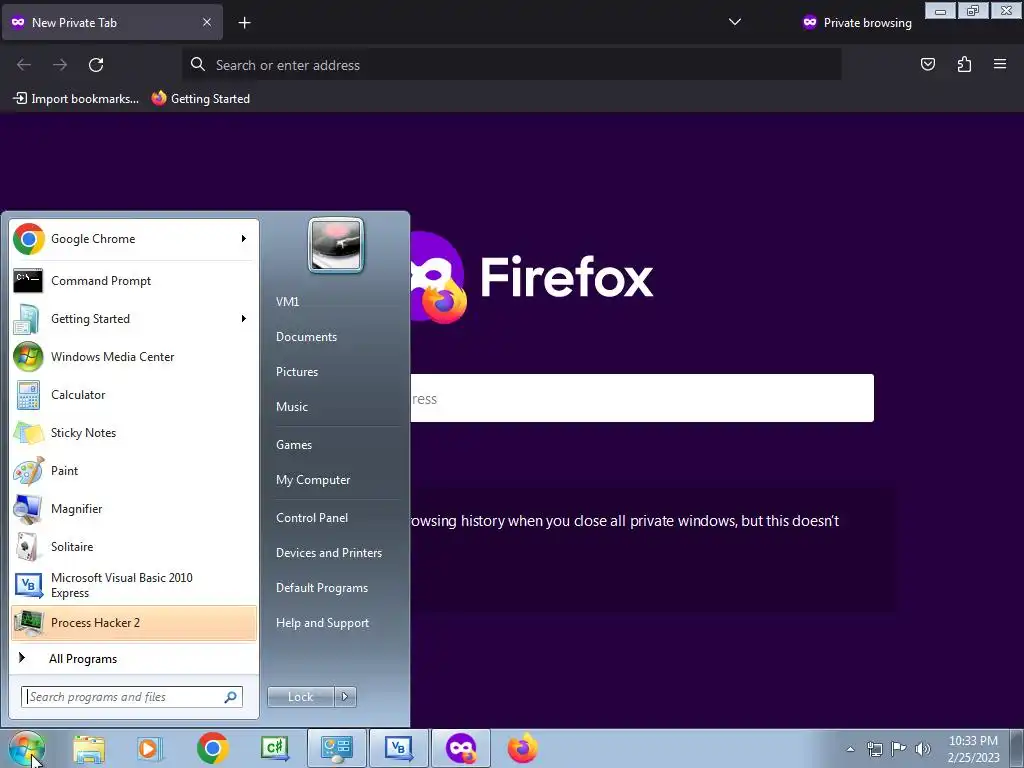
Task: Open Windows Media Player from the taskbar
Action: pos(150,748)
